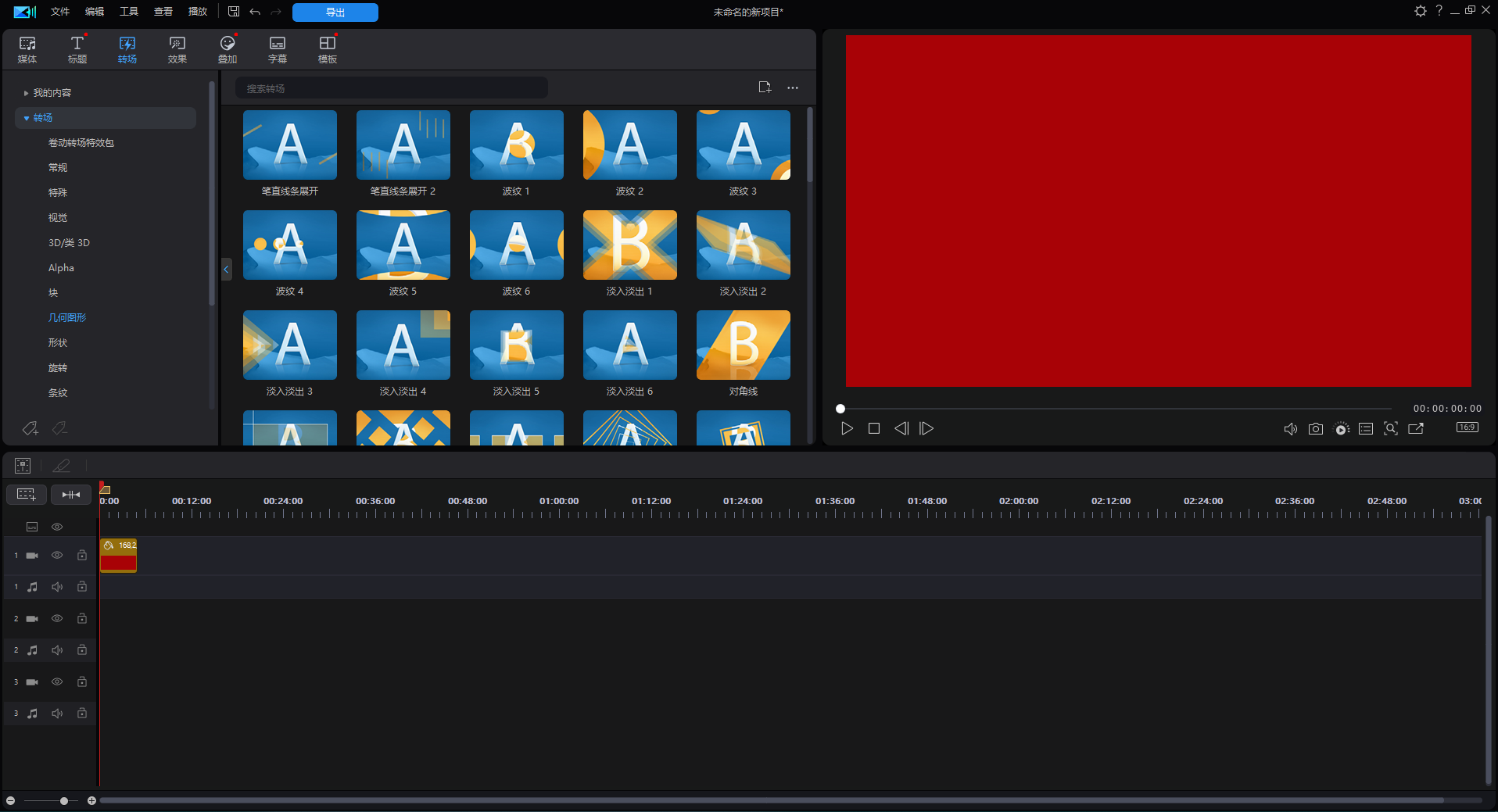Select the 几何图形 category

[67, 318]
